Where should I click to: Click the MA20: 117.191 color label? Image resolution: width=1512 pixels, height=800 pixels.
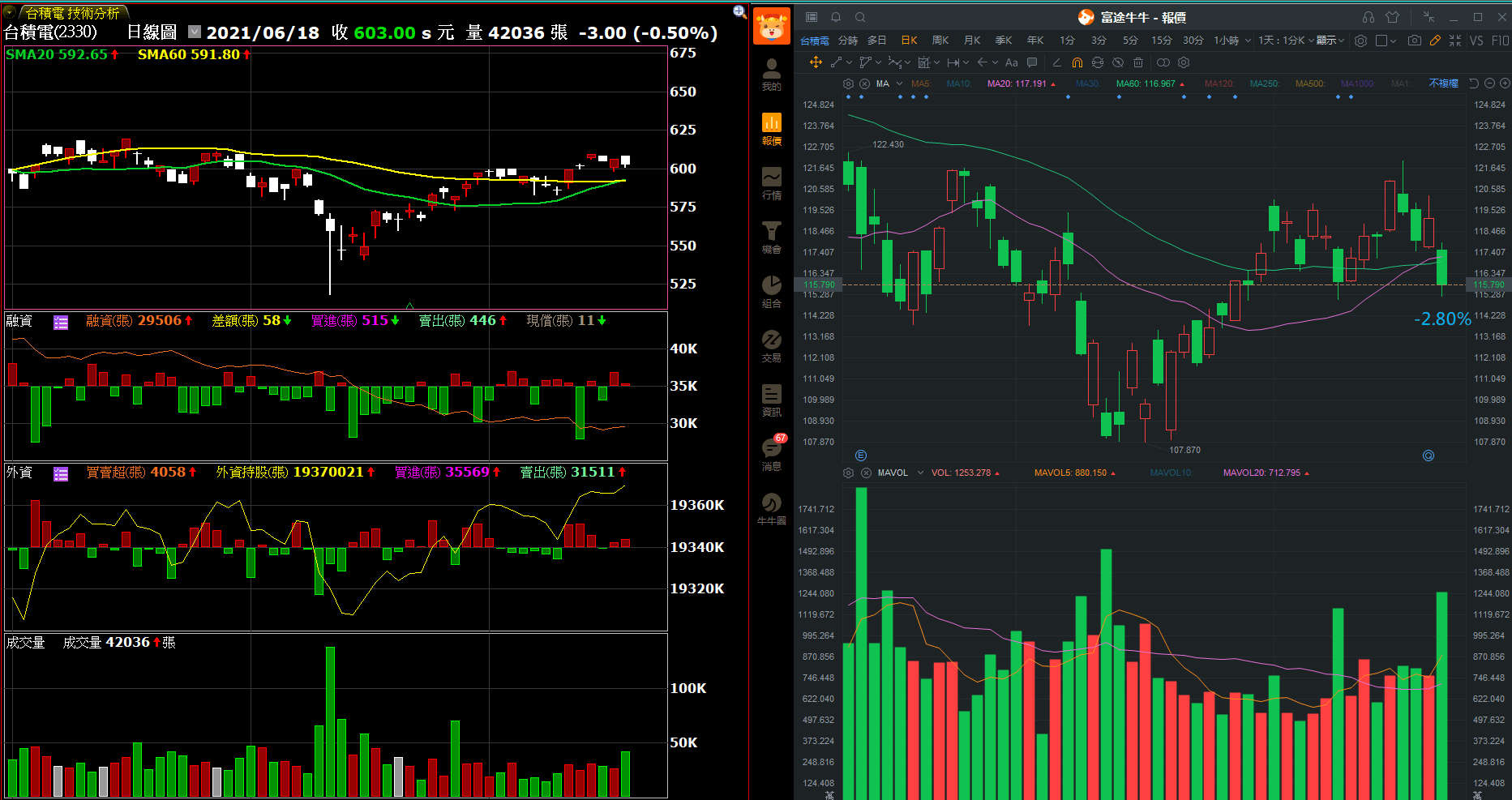pos(1017,83)
